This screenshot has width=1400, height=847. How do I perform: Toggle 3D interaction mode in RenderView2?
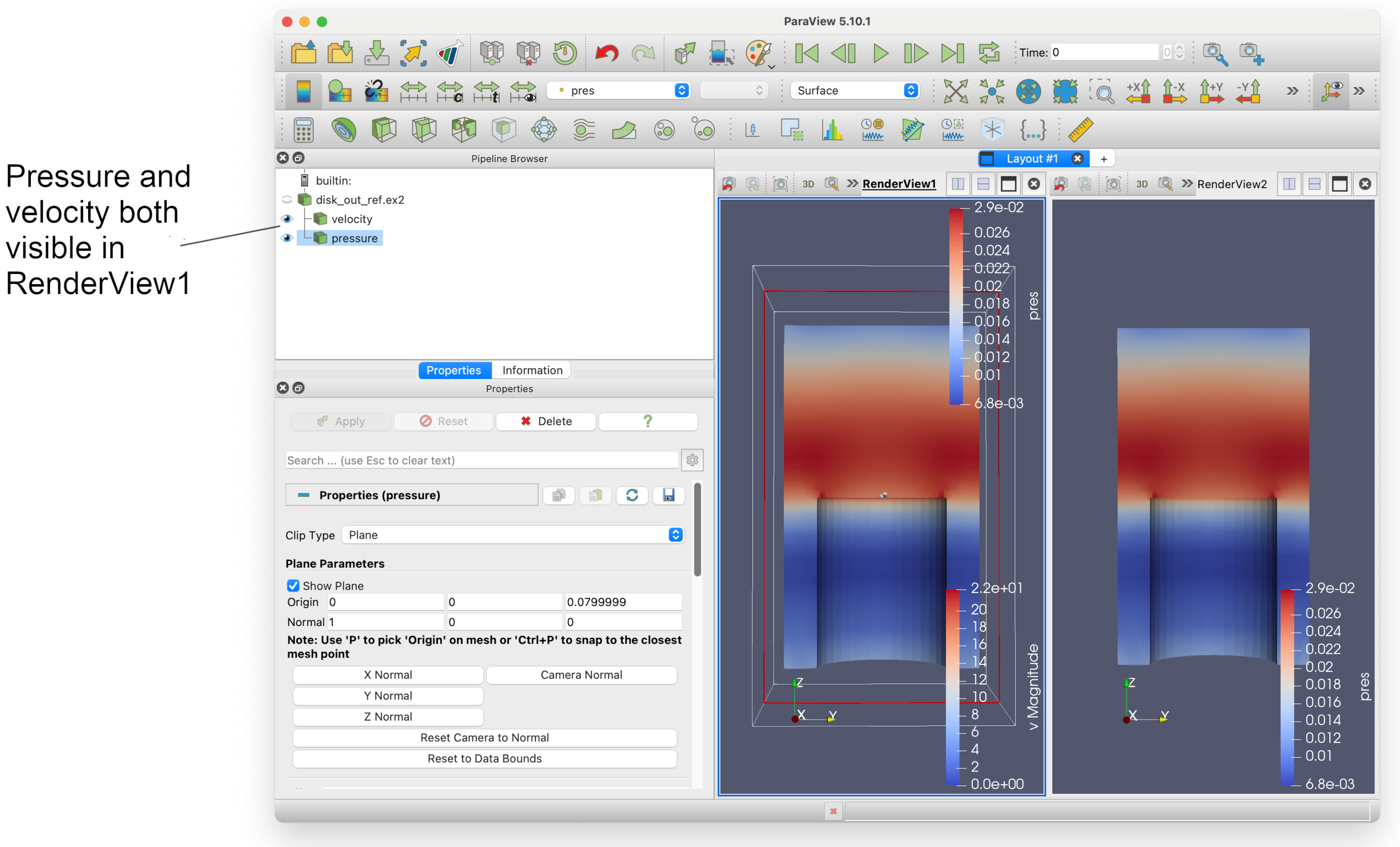point(1141,184)
